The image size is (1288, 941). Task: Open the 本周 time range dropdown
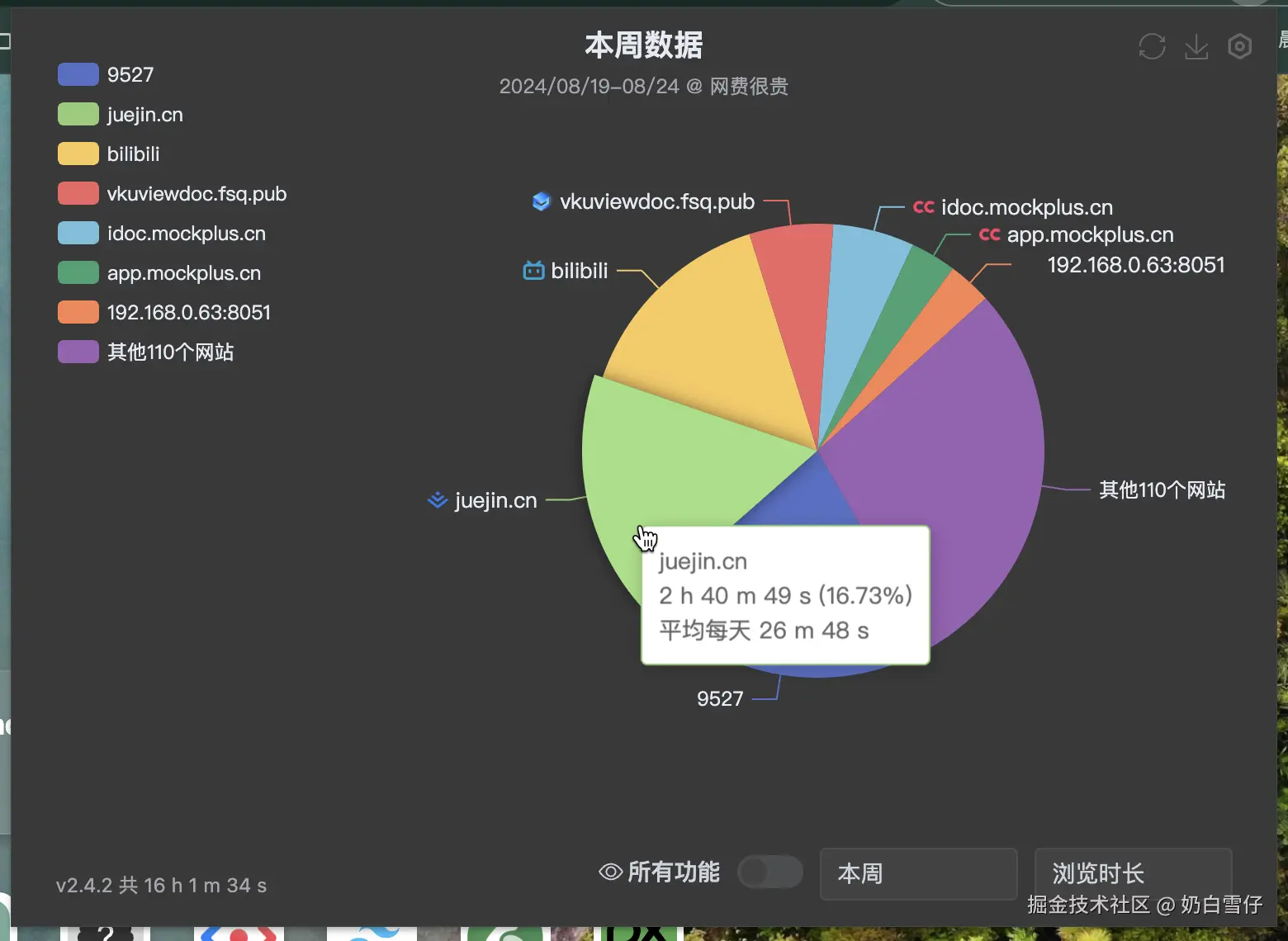(x=917, y=873)
